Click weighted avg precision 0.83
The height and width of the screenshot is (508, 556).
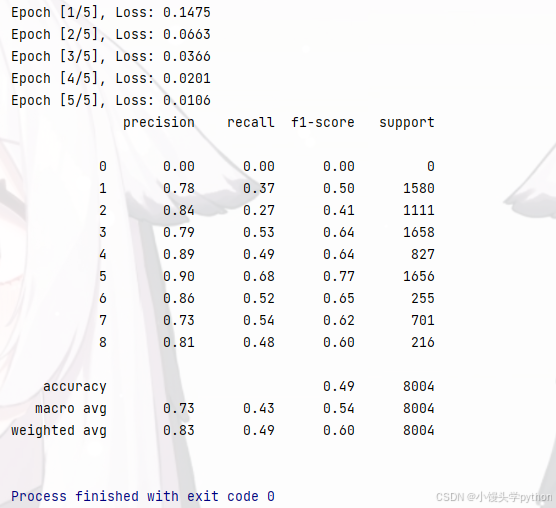tap(179, 430)
